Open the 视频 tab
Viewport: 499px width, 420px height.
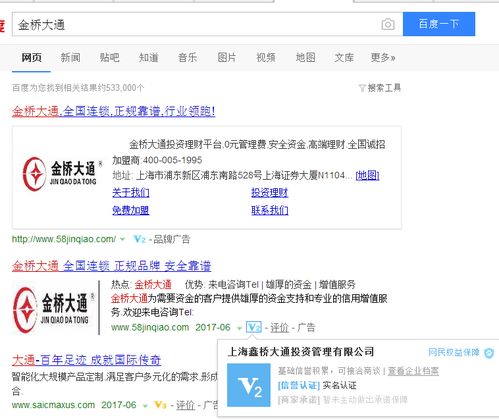(266, 57)
